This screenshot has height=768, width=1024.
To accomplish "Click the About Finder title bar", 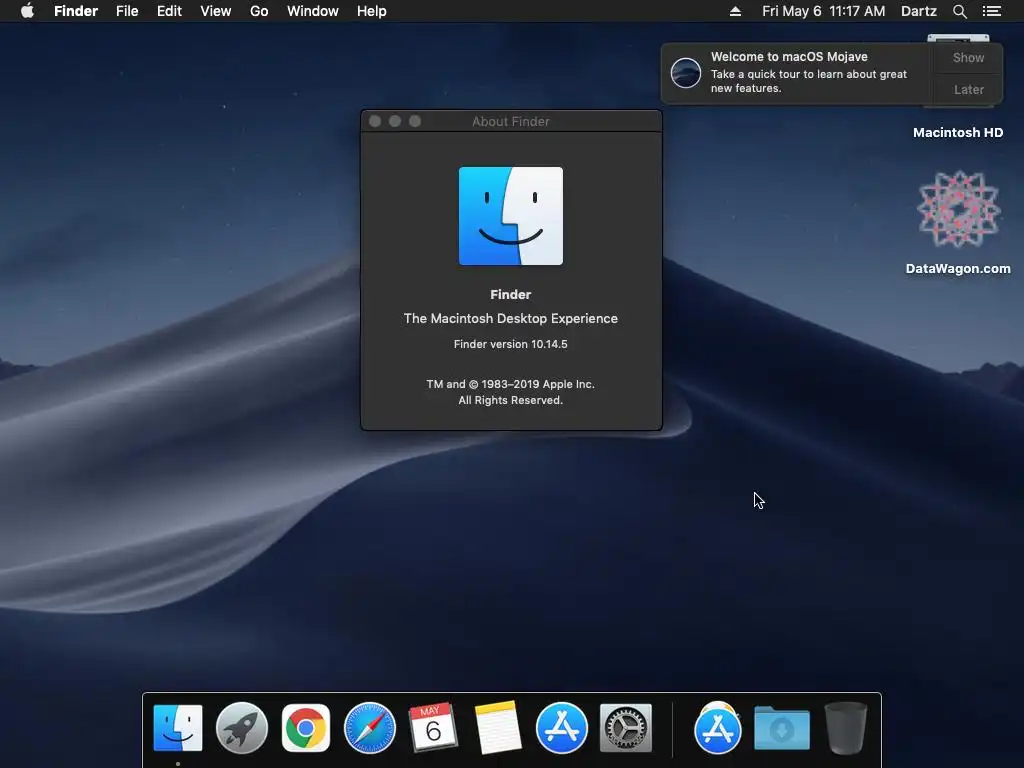I will pos(511,121).
